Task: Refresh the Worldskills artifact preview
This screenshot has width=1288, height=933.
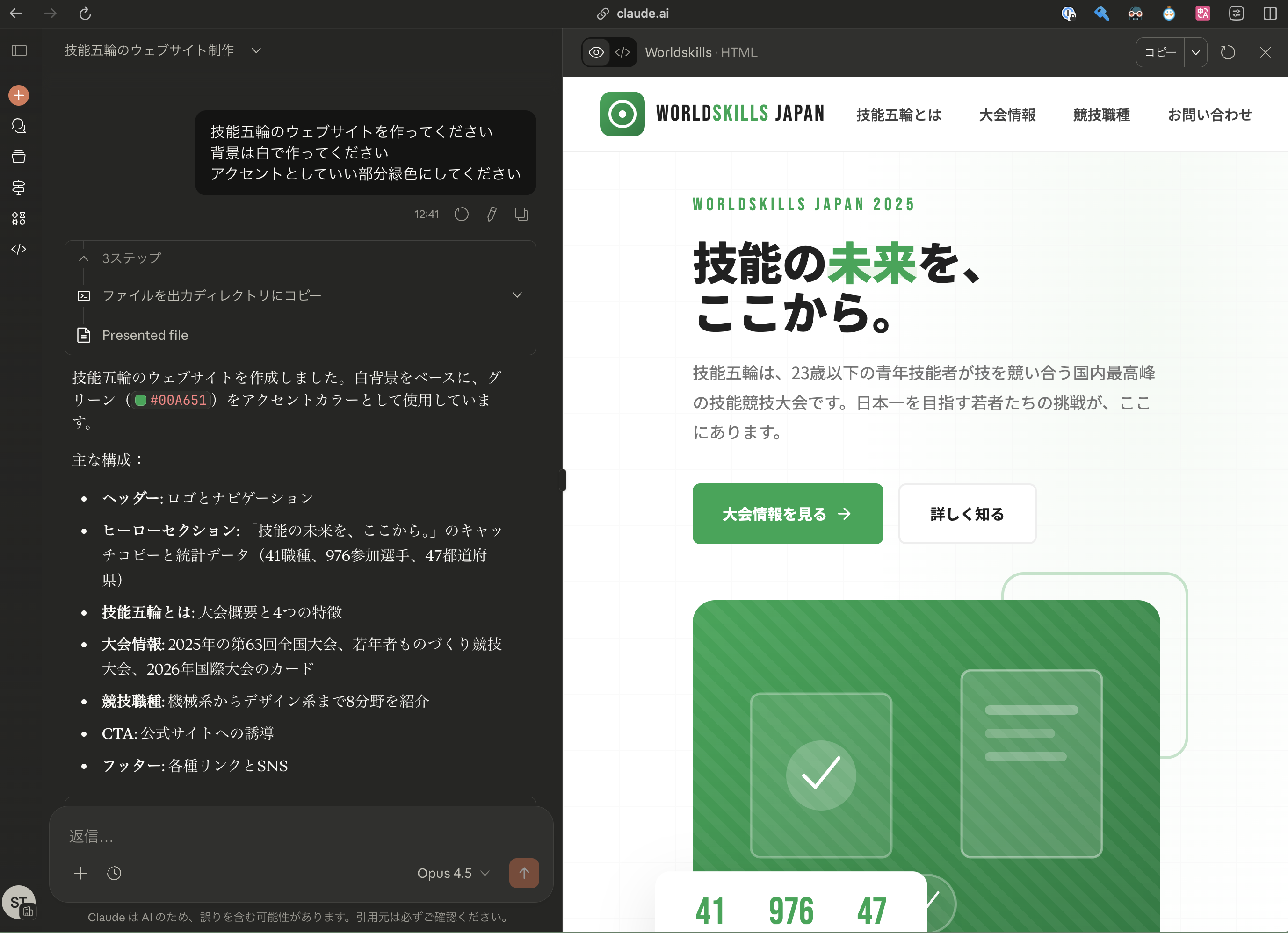Action: tap(1228, 52)
